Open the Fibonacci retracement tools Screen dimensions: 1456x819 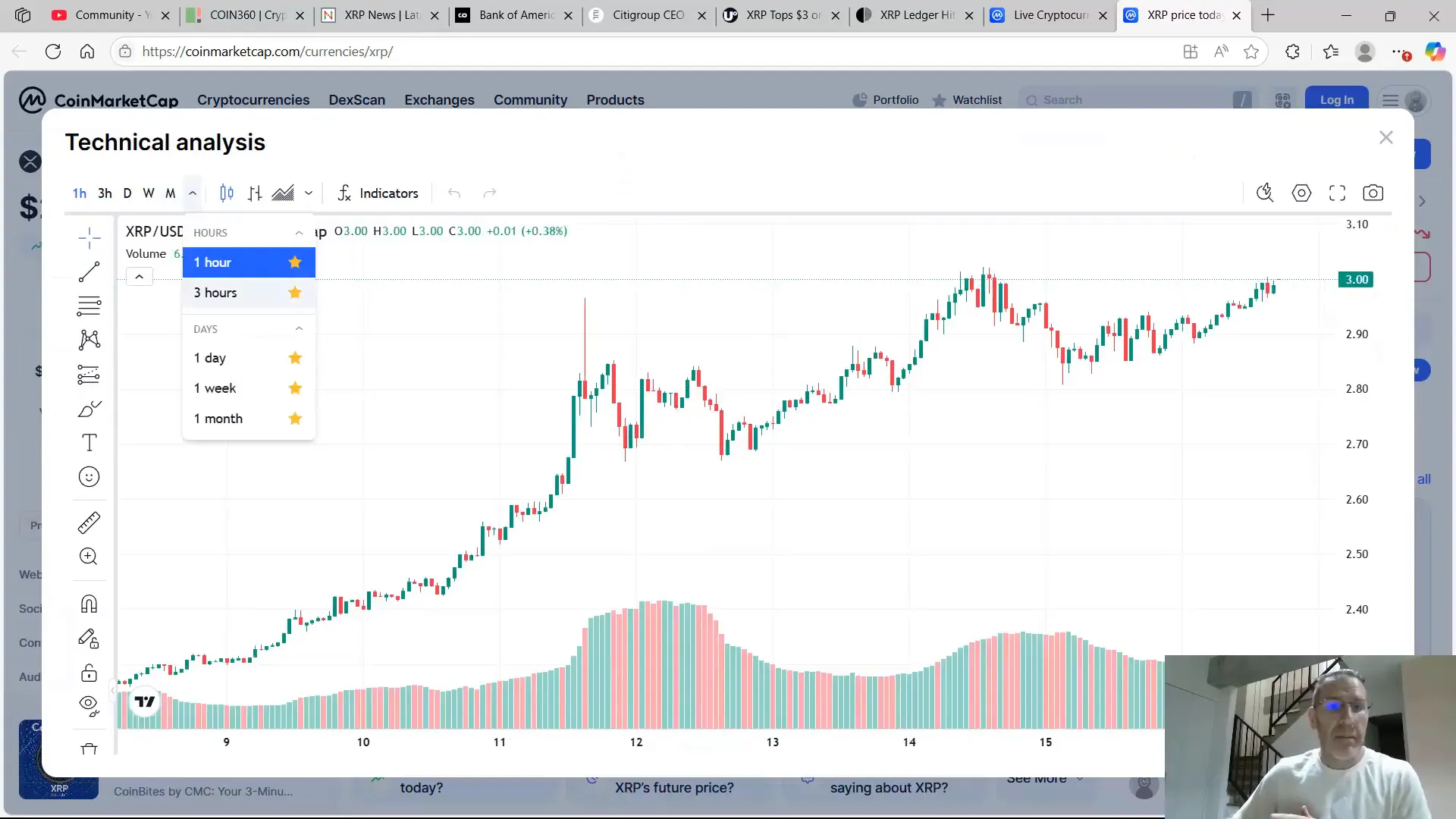pyautogui.click(x=89, y=306)
